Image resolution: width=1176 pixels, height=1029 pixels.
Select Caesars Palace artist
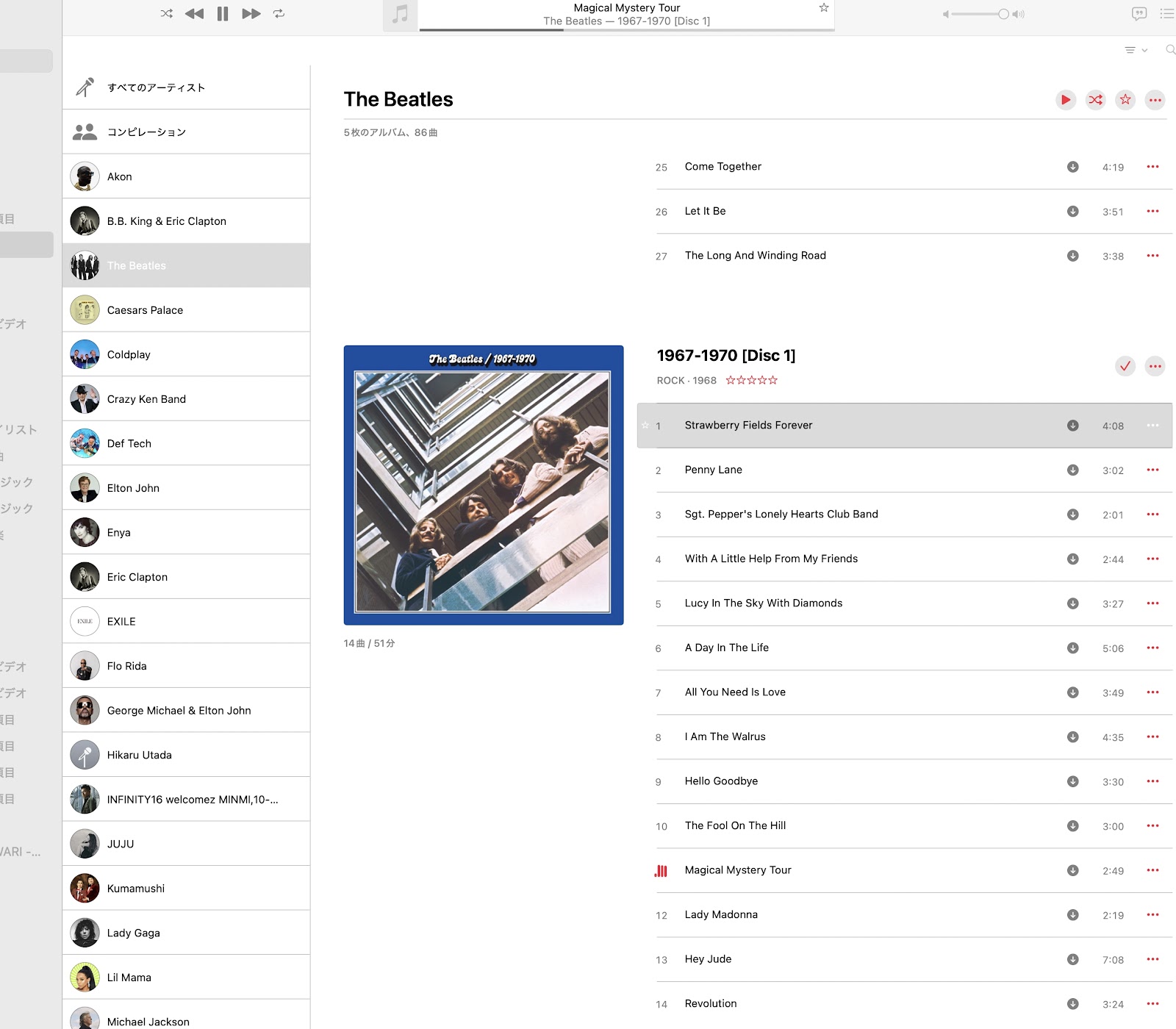(186, 310)
